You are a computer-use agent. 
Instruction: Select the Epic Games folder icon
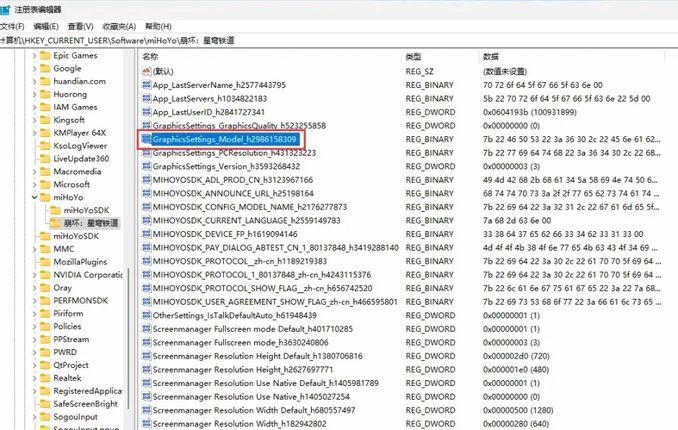point(44,56)
